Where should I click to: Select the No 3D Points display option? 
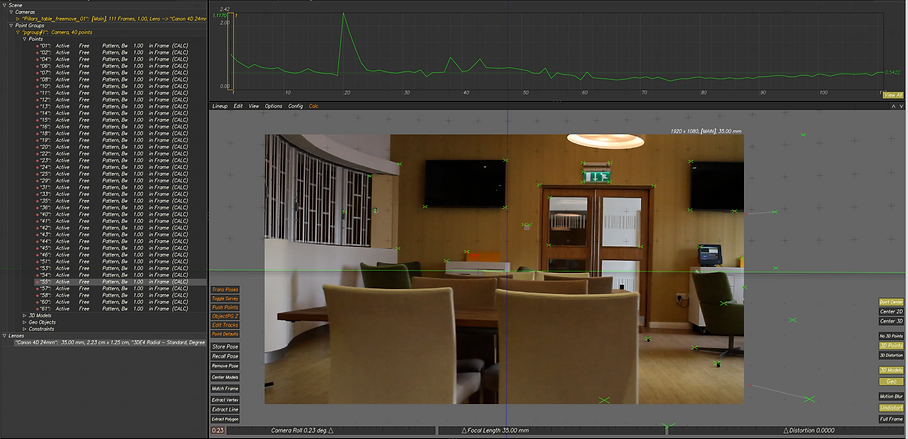tap(891, 336)
